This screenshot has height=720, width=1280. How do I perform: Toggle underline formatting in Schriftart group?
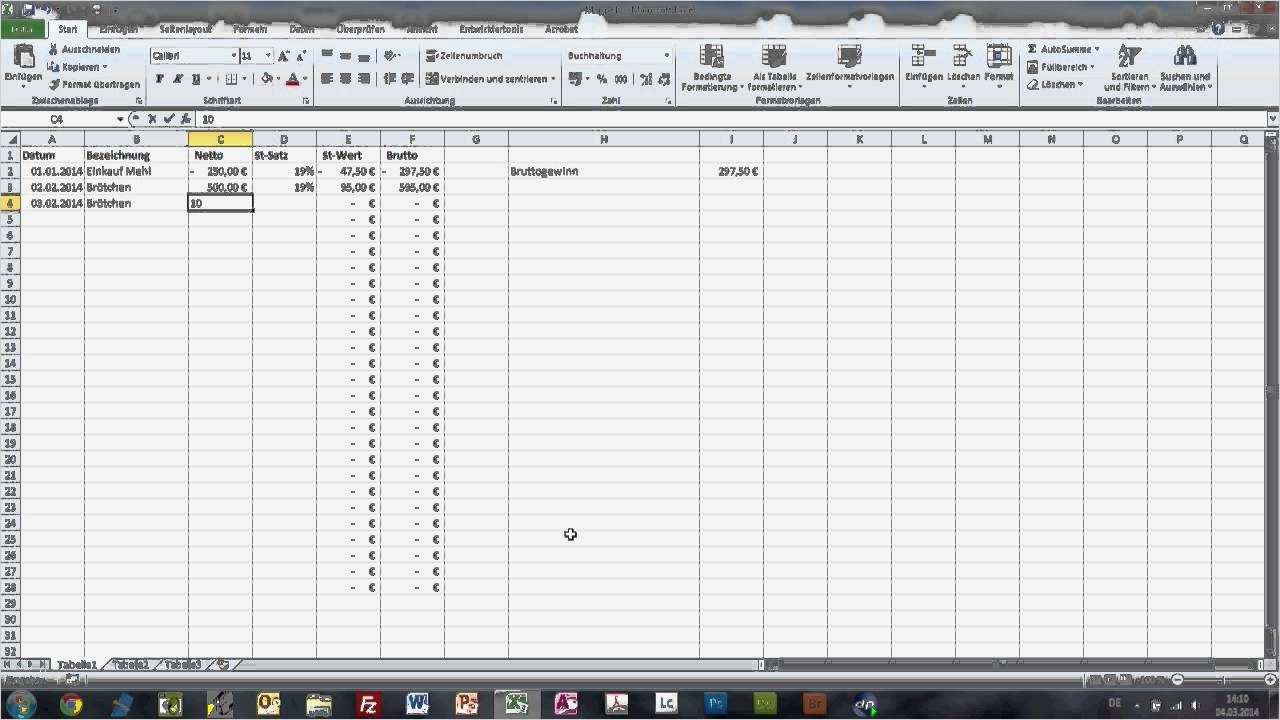195,79
